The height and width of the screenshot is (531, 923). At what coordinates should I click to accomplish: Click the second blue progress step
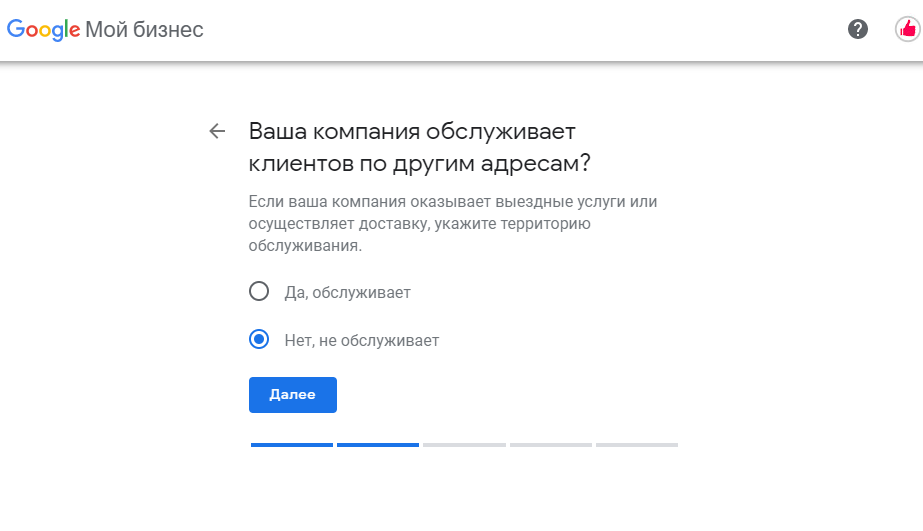[378, 445]
